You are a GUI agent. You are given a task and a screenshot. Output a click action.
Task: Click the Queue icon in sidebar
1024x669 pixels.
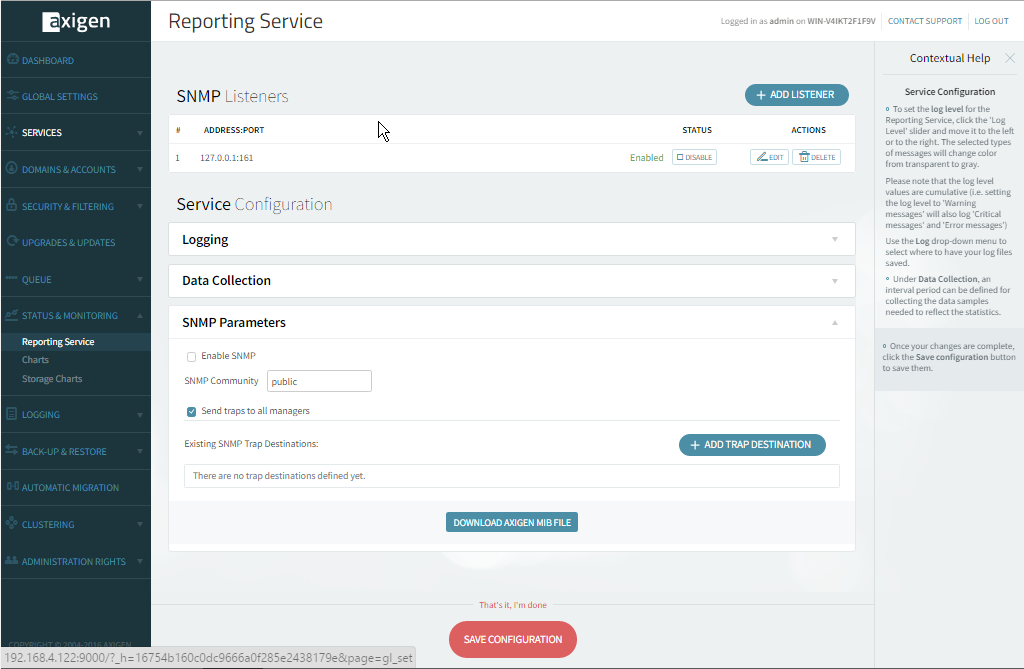tap(13, 279)
